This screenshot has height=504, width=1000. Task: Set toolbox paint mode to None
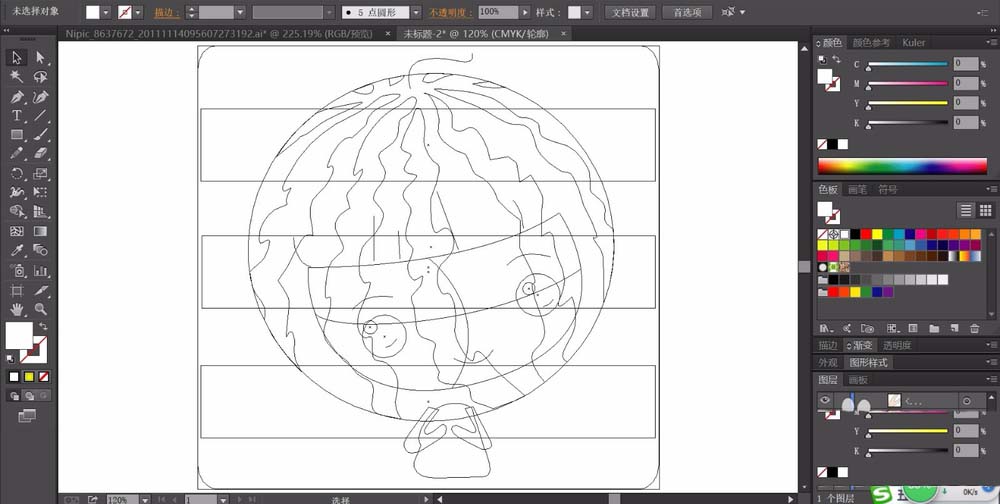[43, 377]
